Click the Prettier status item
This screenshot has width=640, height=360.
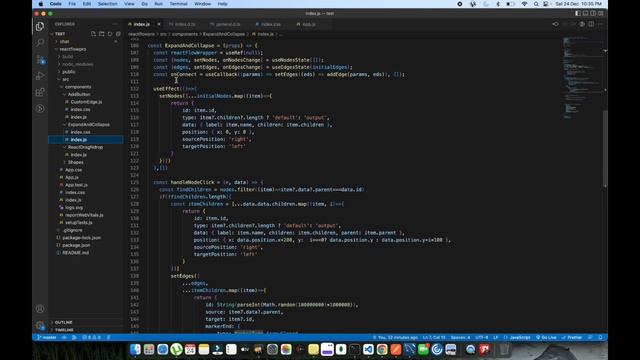pos(572,338)
